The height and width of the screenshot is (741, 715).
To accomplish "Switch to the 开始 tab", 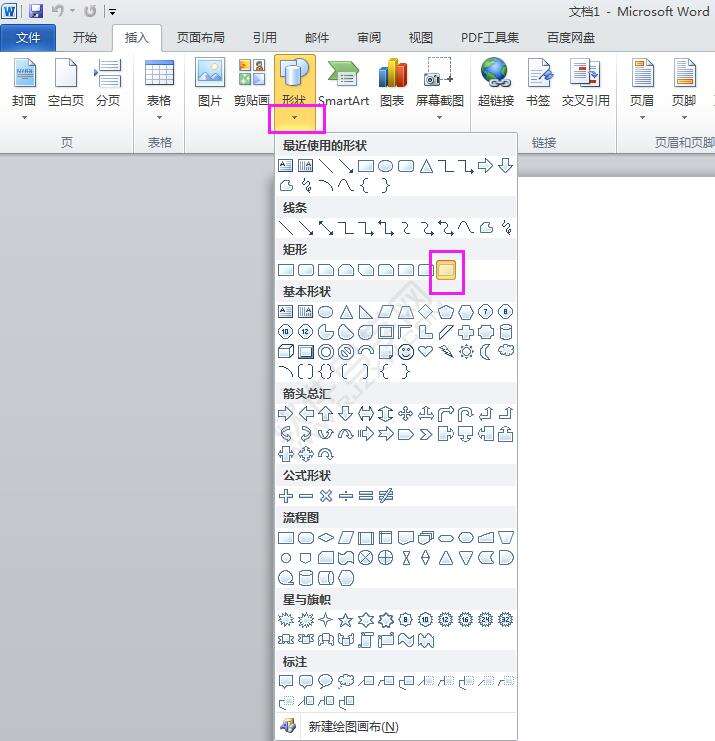I will coord(85,38).
